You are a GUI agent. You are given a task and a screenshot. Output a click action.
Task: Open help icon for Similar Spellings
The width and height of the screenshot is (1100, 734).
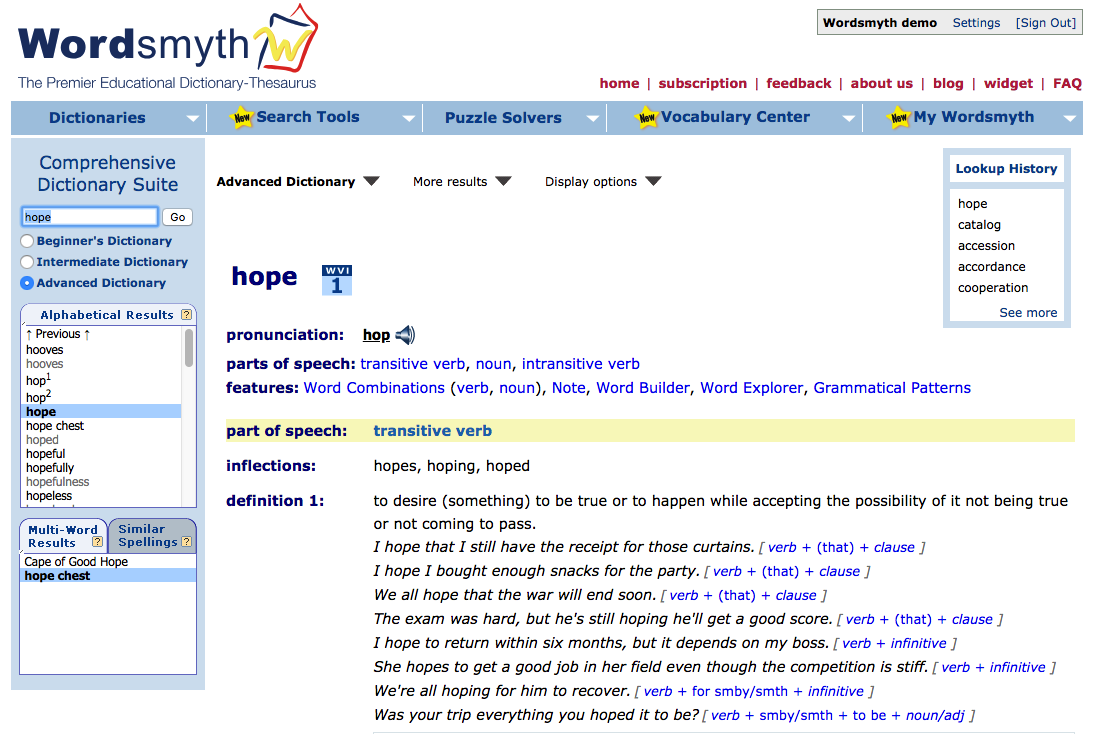coord(187,542)
